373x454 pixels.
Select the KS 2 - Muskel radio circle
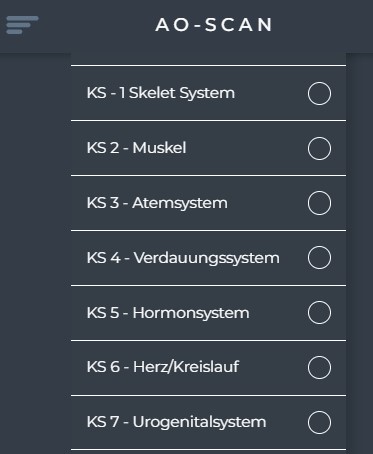click(319, 148)
